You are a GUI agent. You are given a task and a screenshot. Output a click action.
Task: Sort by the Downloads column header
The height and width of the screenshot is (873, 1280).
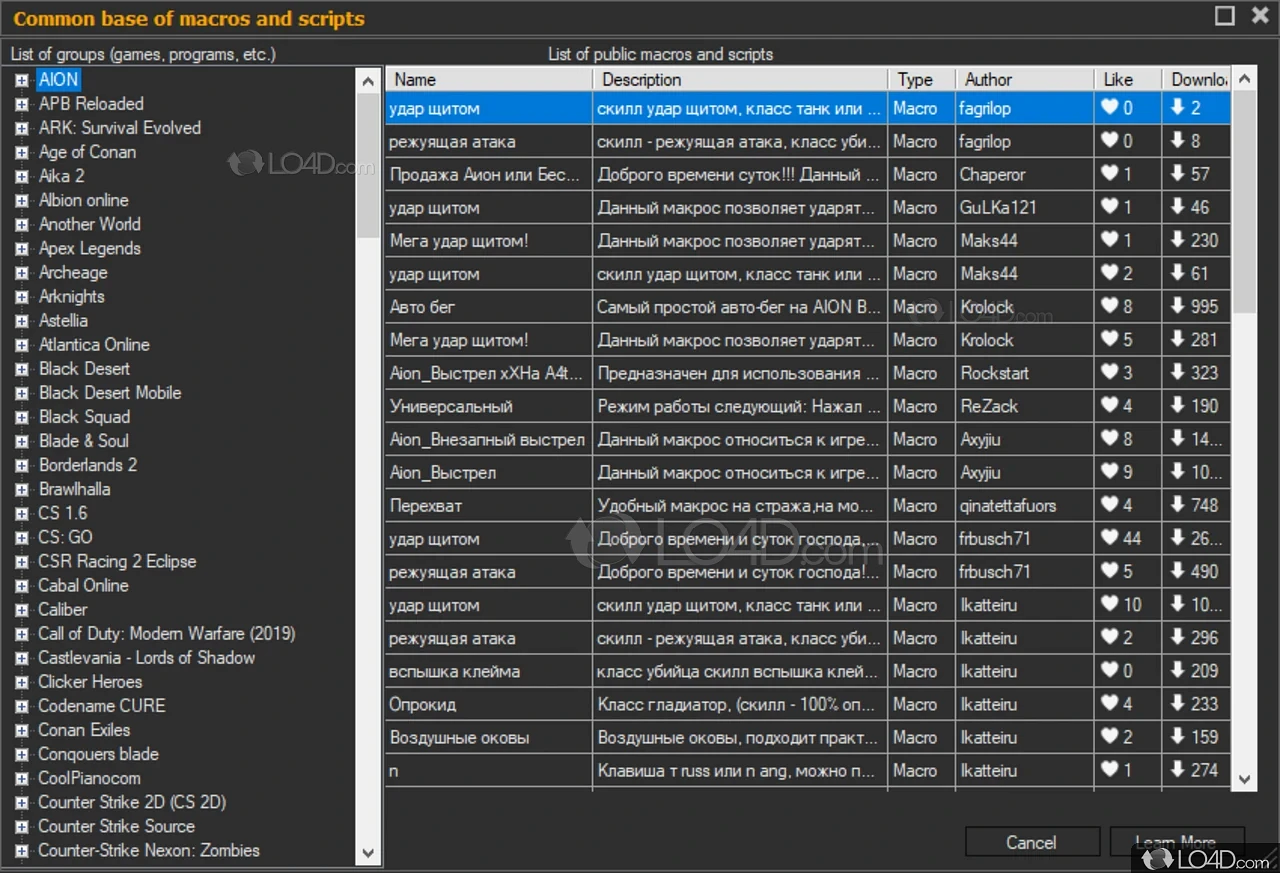pyautogui.click(x=1197, y=79)
